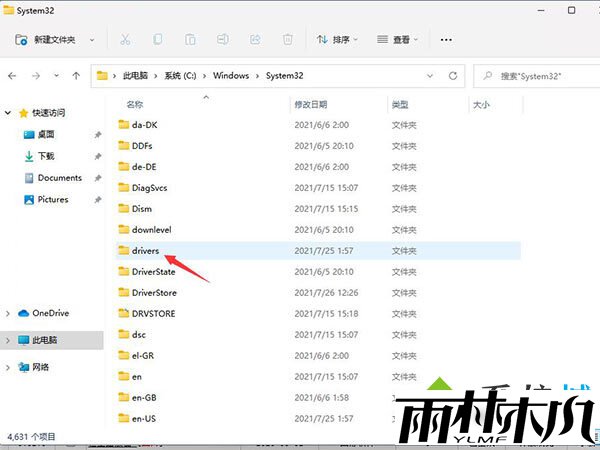Sort by the 修改日期 column header
600x450 pixels.
point(310,104)
